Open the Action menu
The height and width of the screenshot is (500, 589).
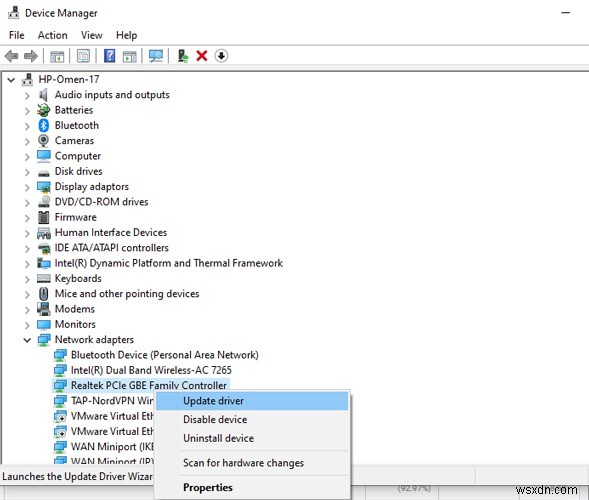pos(53,35)
